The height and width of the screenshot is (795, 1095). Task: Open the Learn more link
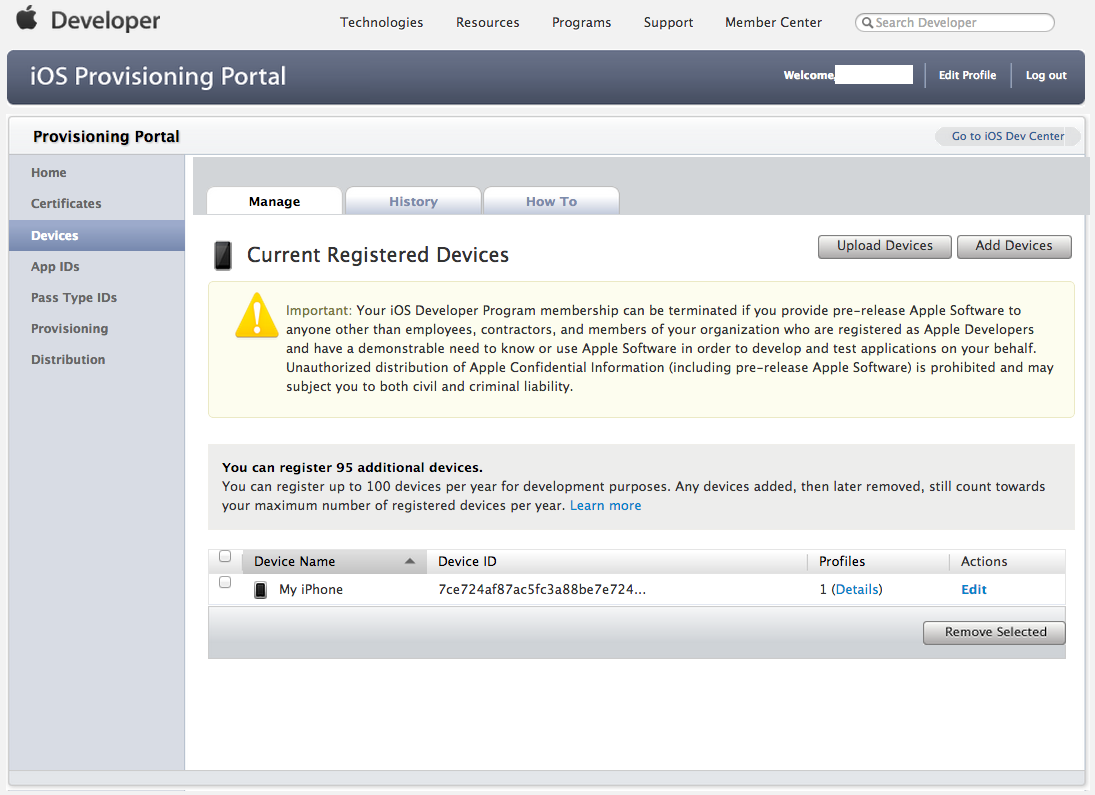click(605, 505)
